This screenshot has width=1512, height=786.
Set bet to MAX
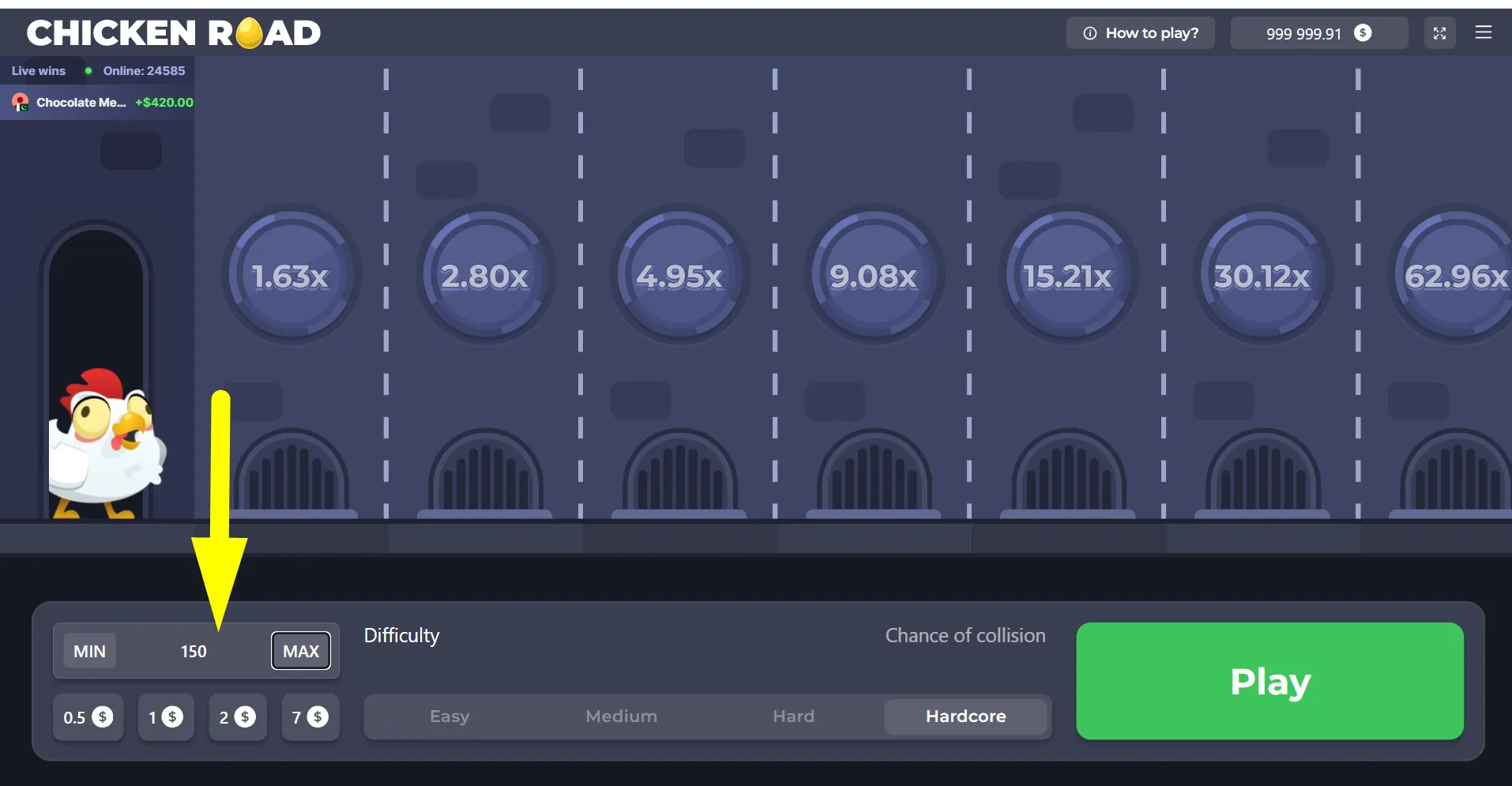tap(301, 651)
